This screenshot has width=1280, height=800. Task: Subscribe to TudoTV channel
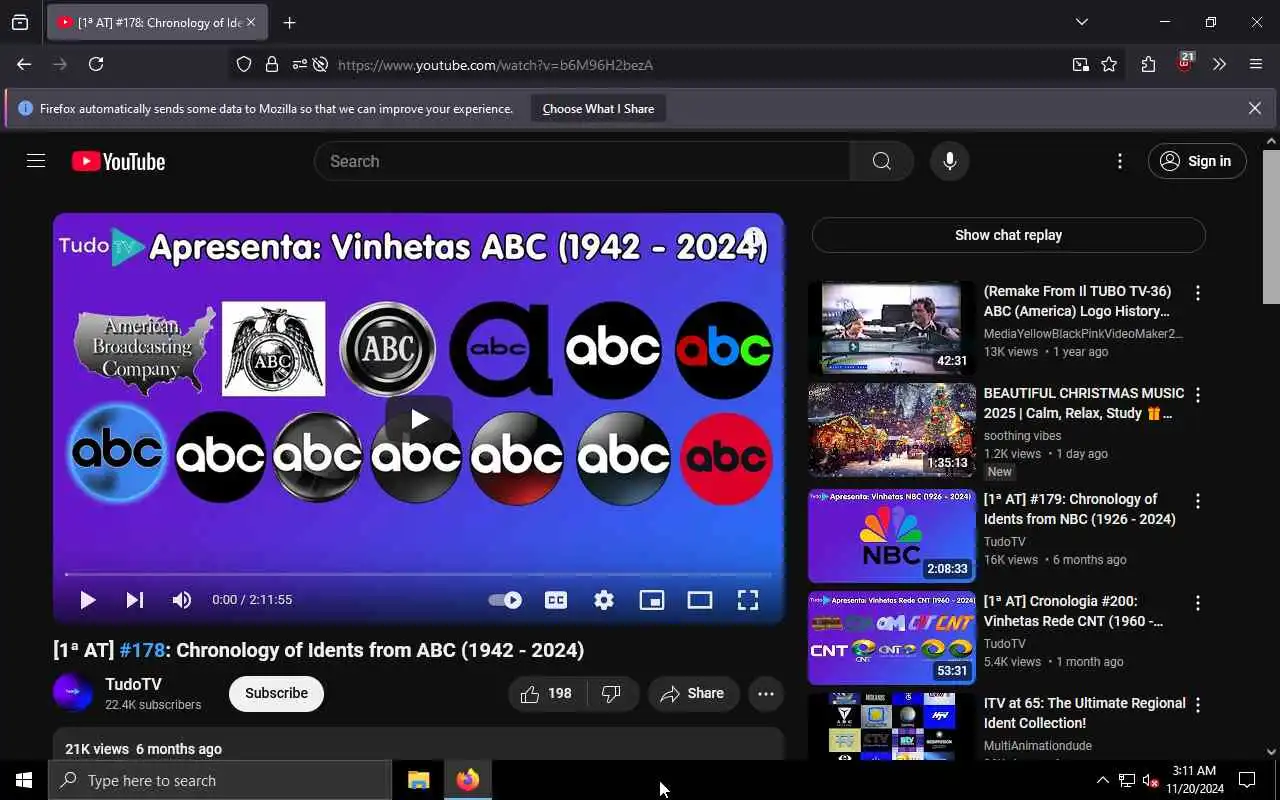click(x=276, y=693)
